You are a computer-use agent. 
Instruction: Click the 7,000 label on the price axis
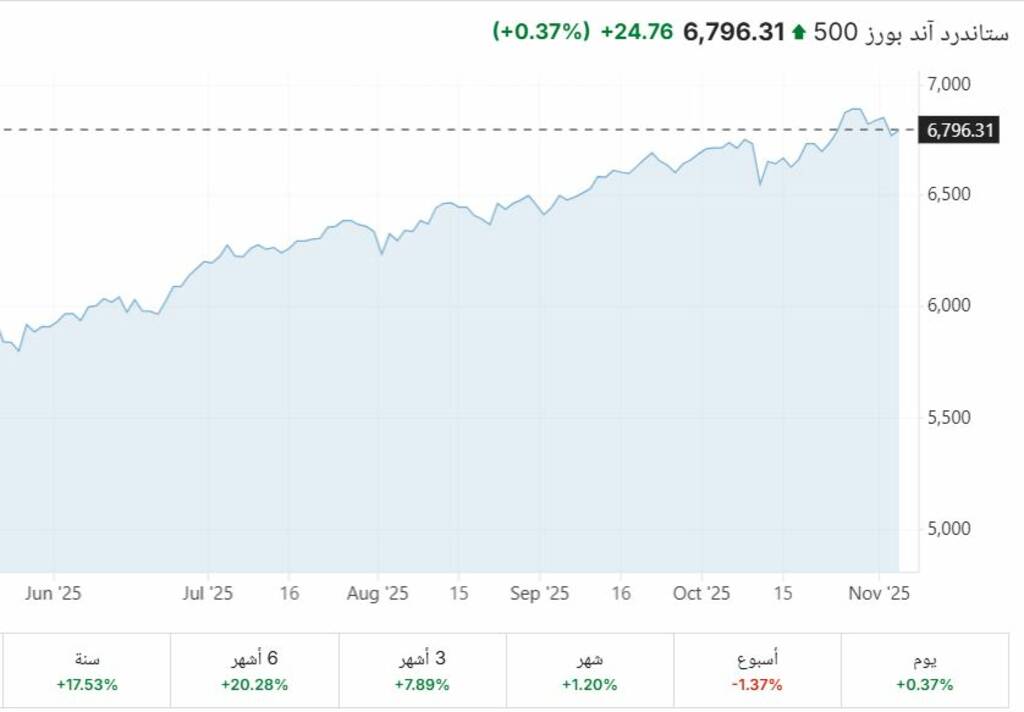(x=949, y=84)
